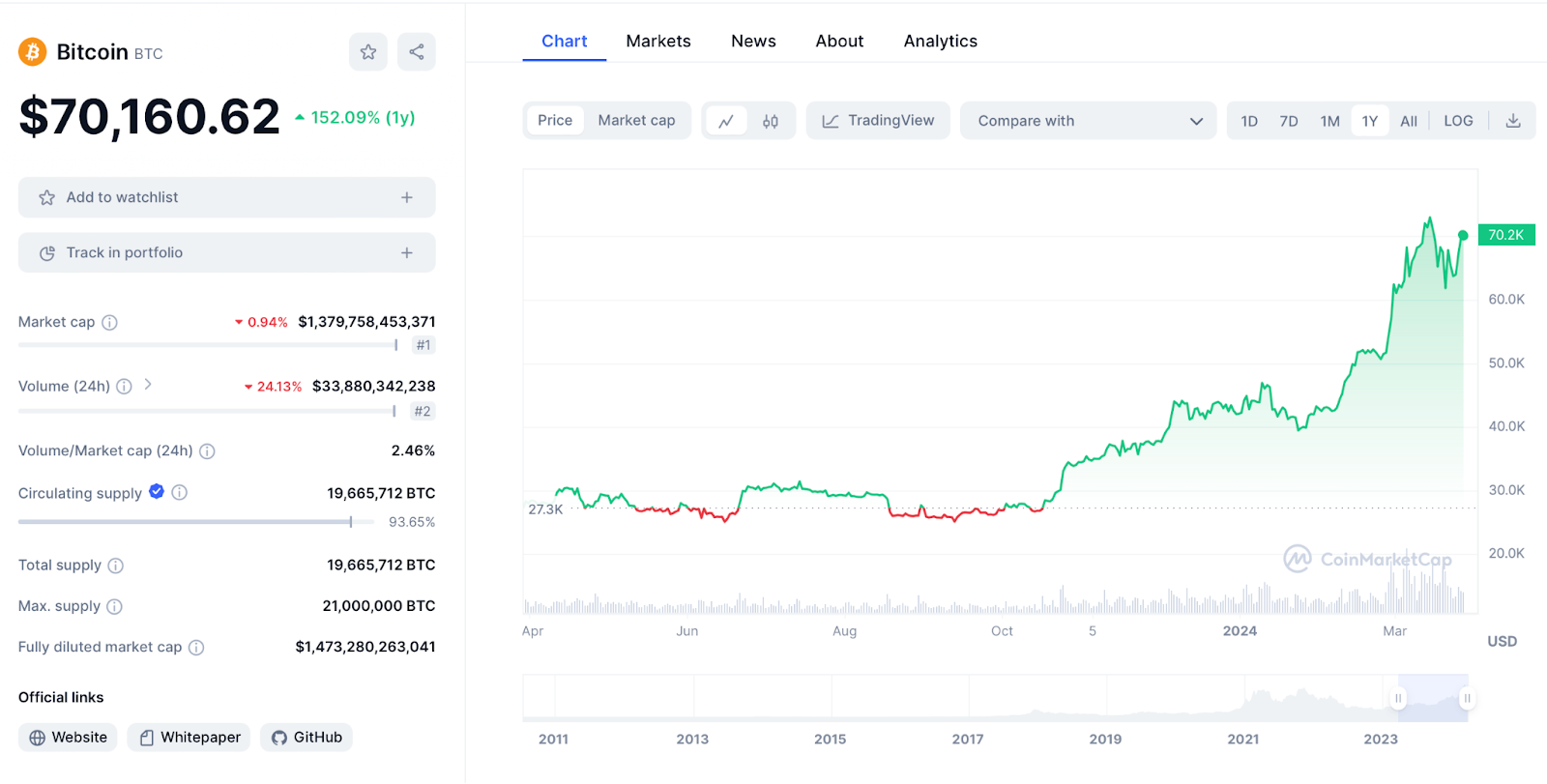Click the 70.2K current price label

[x=1506, y=235]
